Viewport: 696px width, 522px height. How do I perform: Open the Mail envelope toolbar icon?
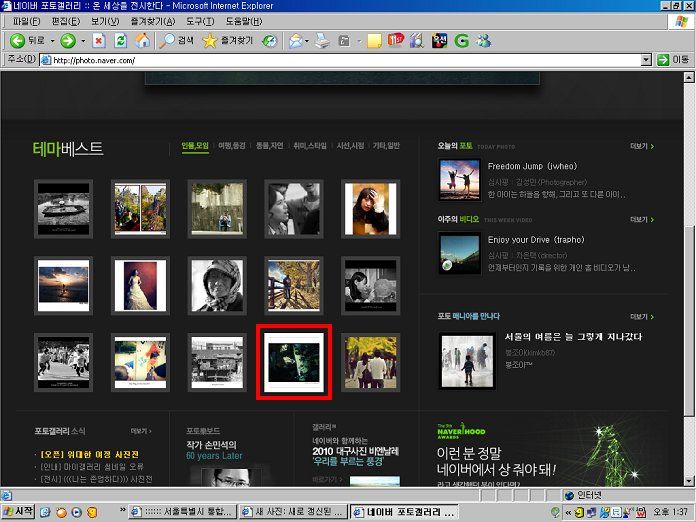(295, 41)
